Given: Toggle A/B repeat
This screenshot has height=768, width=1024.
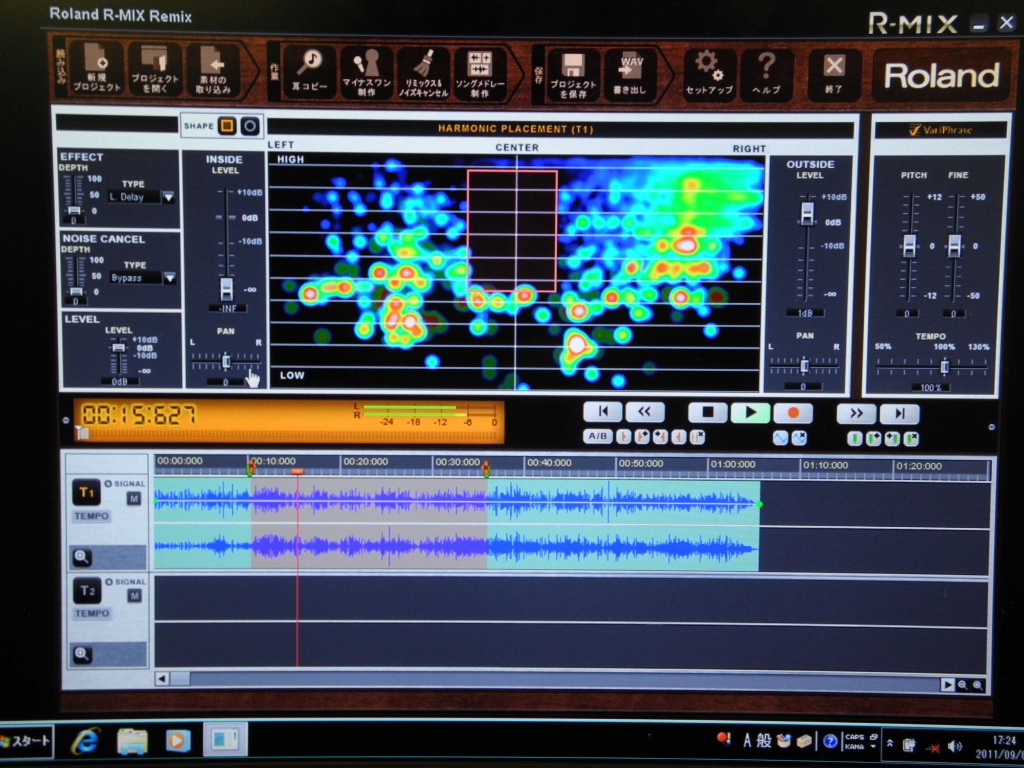Looking at the screenshot, I should click(598, 436).
